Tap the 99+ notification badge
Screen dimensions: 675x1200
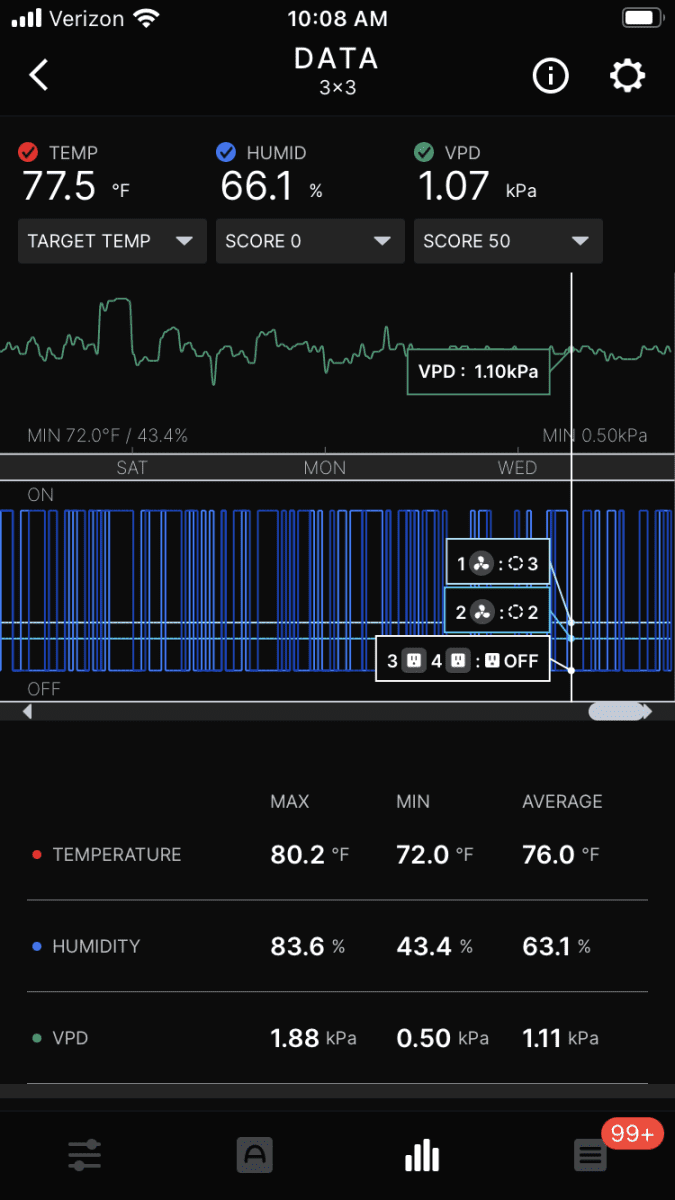click(632, 1135)
